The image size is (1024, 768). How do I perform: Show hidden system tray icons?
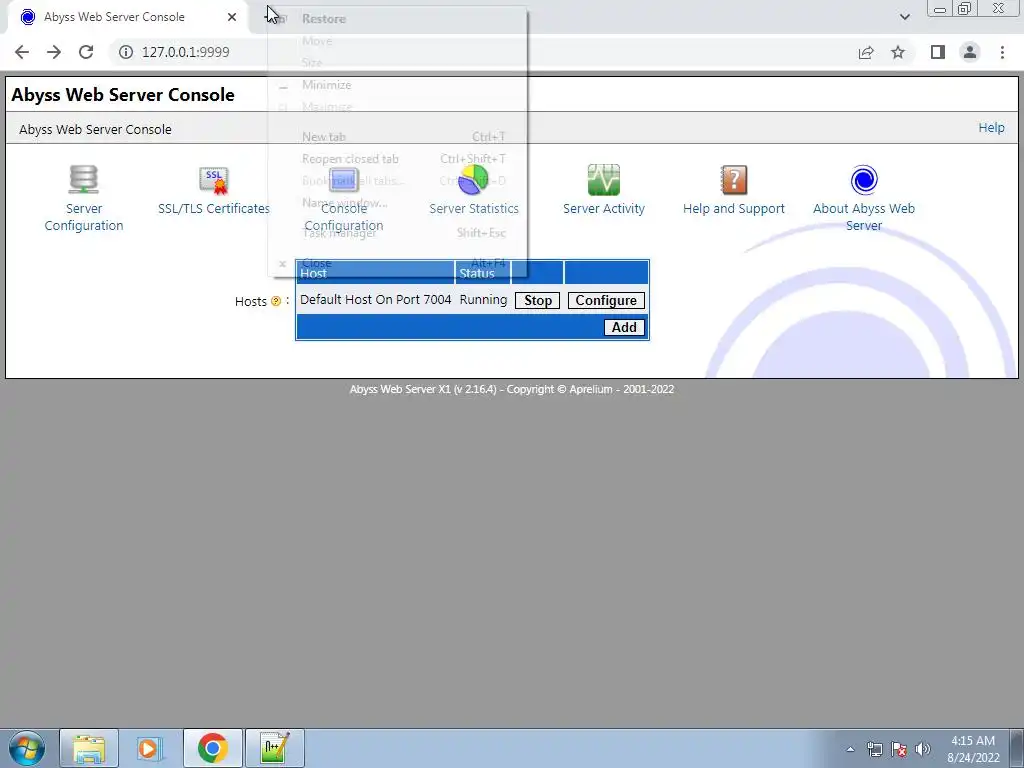(x=850, y=749)
